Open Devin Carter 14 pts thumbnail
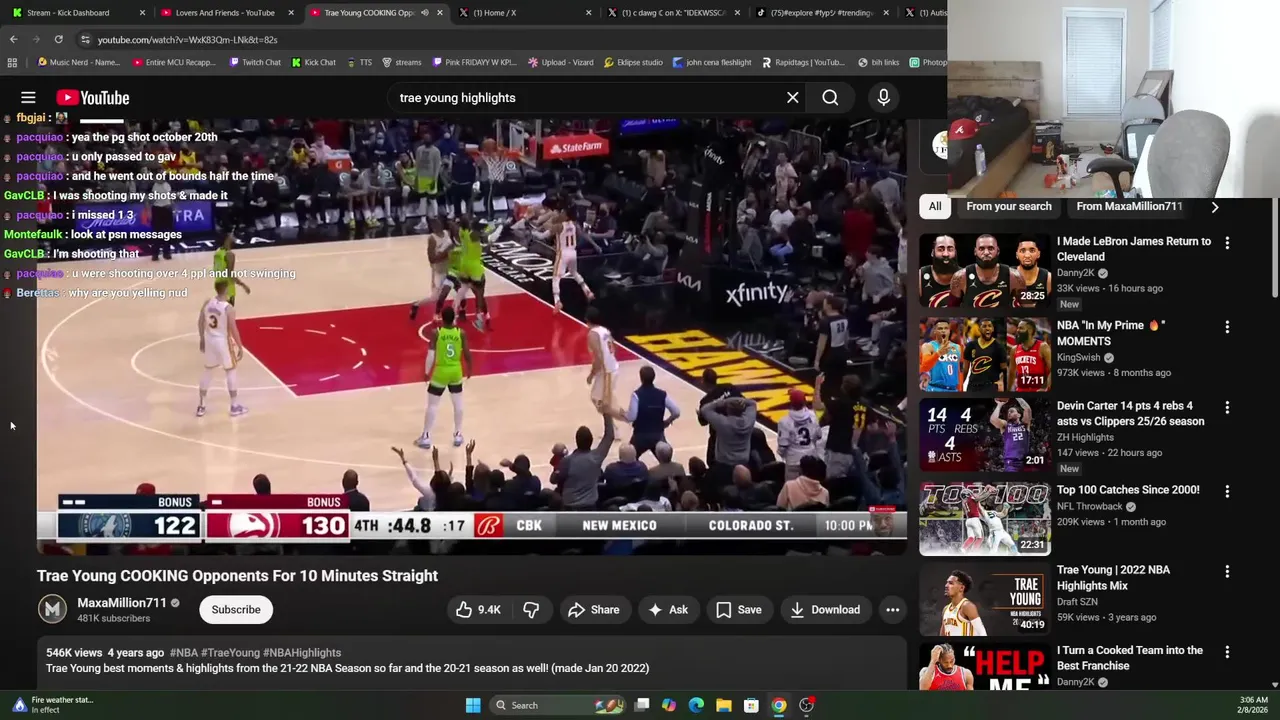This screenshot has height=720, width=1280. coord(984,435)
